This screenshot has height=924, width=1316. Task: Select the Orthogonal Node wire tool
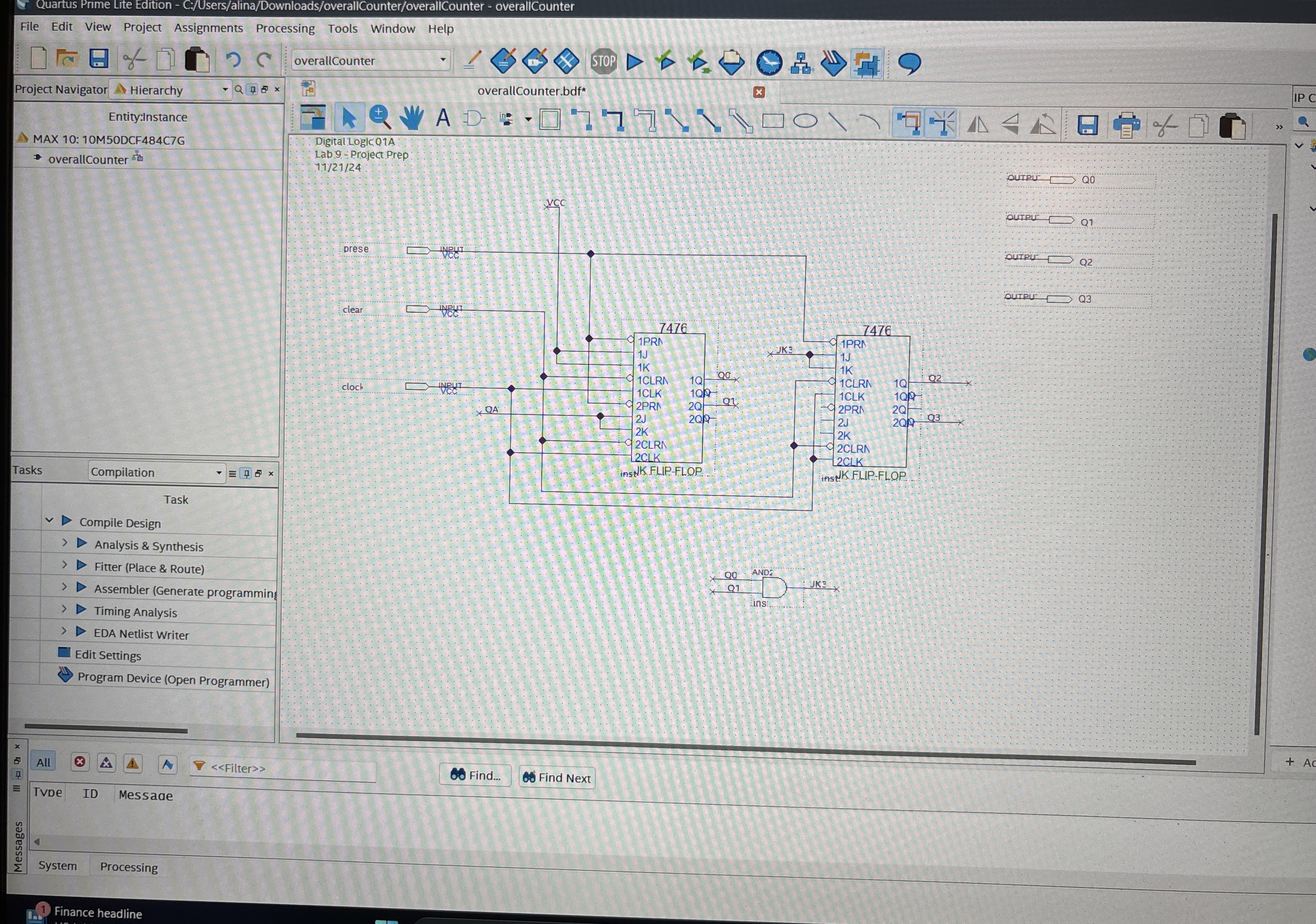tap(581, 120)
